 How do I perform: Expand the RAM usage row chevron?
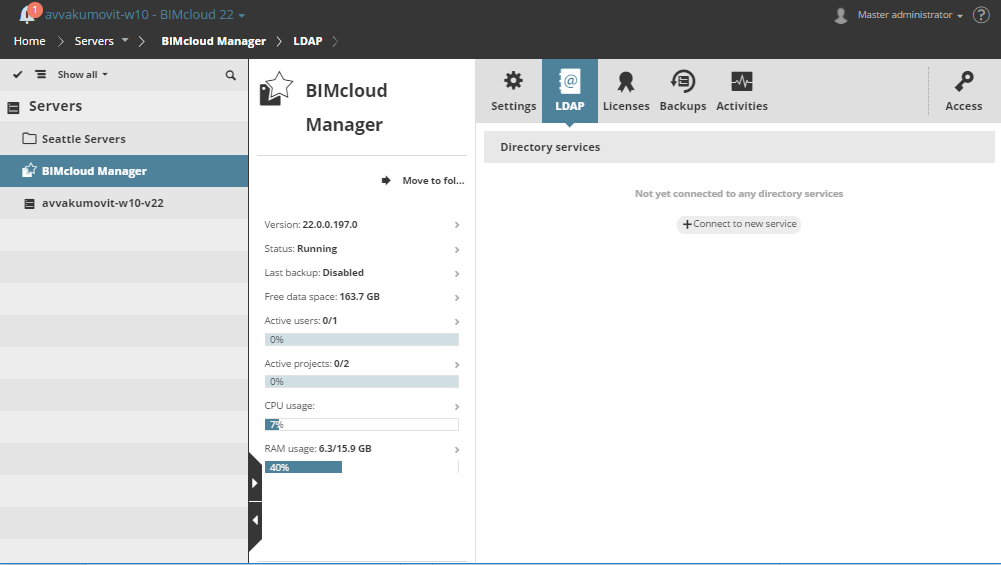pyautogui.click(x=457, y=450)
